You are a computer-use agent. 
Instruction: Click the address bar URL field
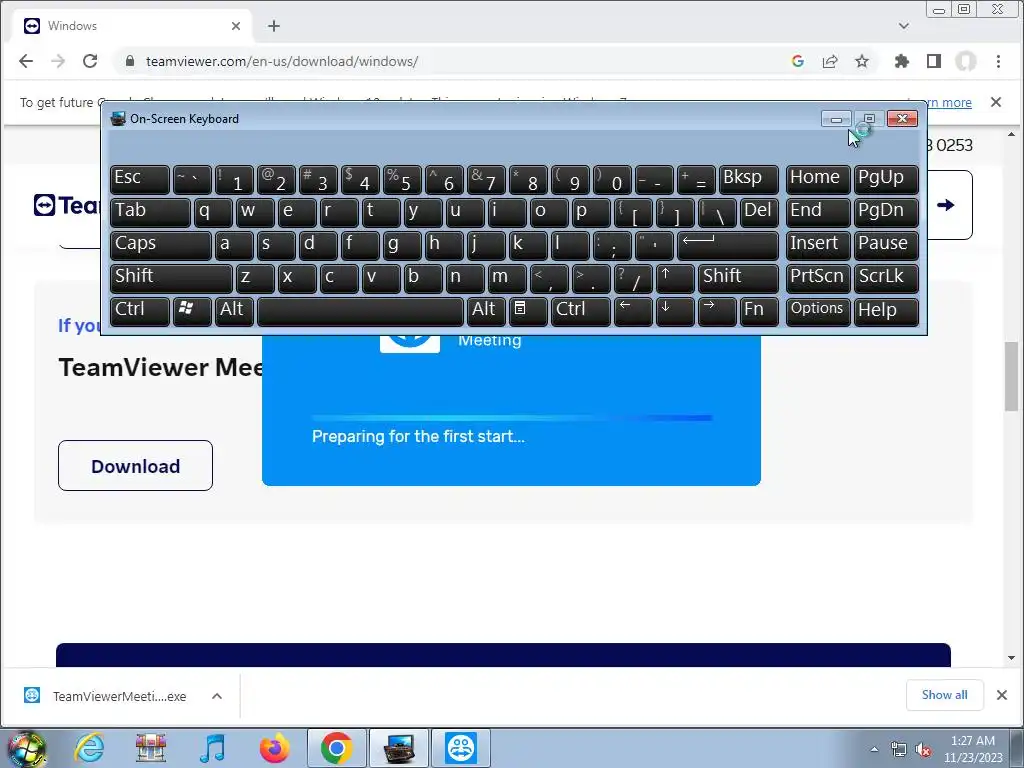click(451, 61)
